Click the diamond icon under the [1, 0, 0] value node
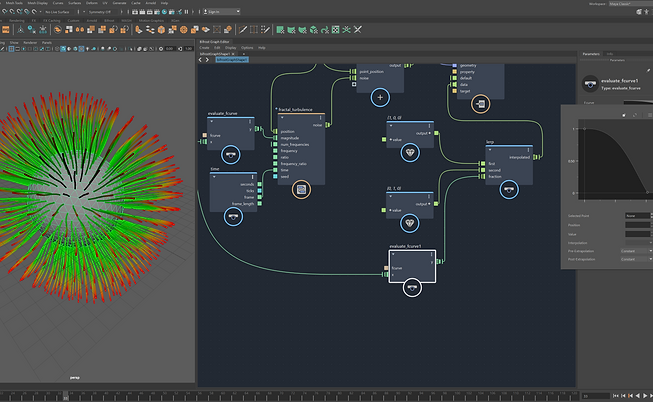The width and height of the screenshot is (653, 402). tap(410, 153)
